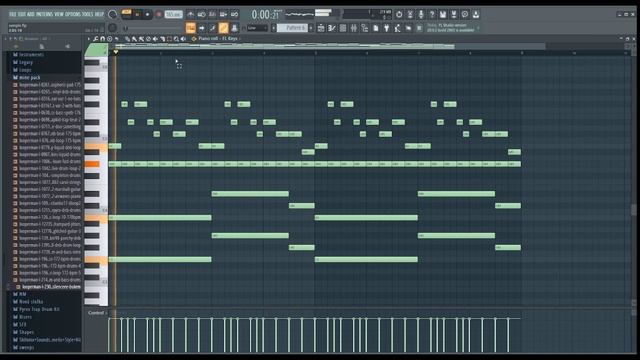Click the tempo display
This screenshot has width=640, height=360.
pos(173,15)
